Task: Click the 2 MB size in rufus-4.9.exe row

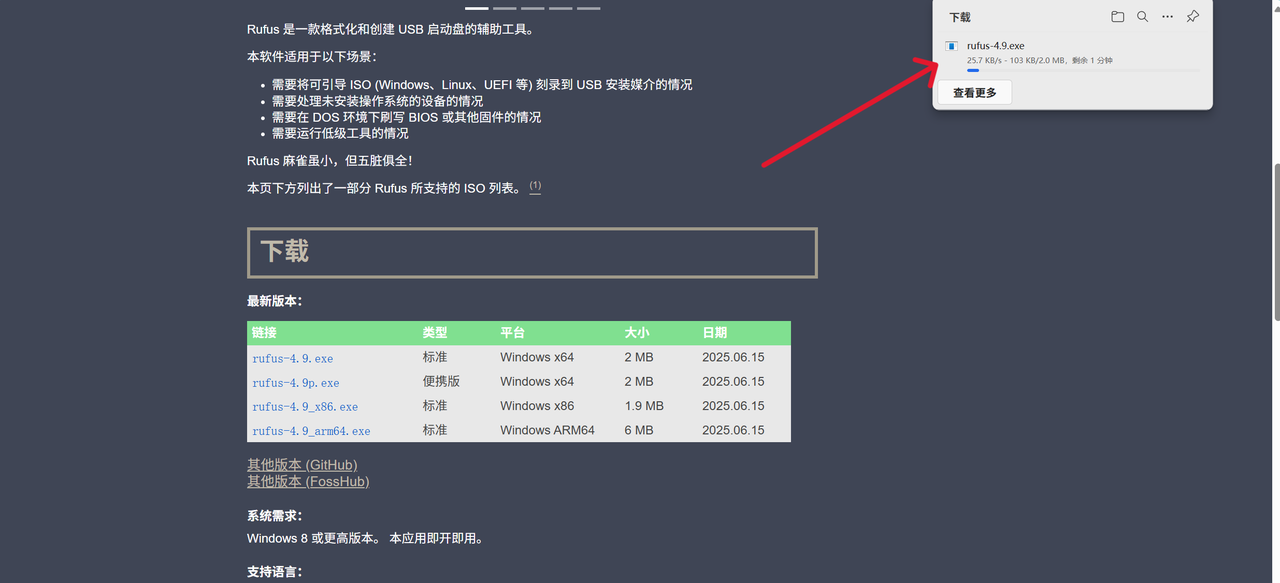Action: (639, 357)
